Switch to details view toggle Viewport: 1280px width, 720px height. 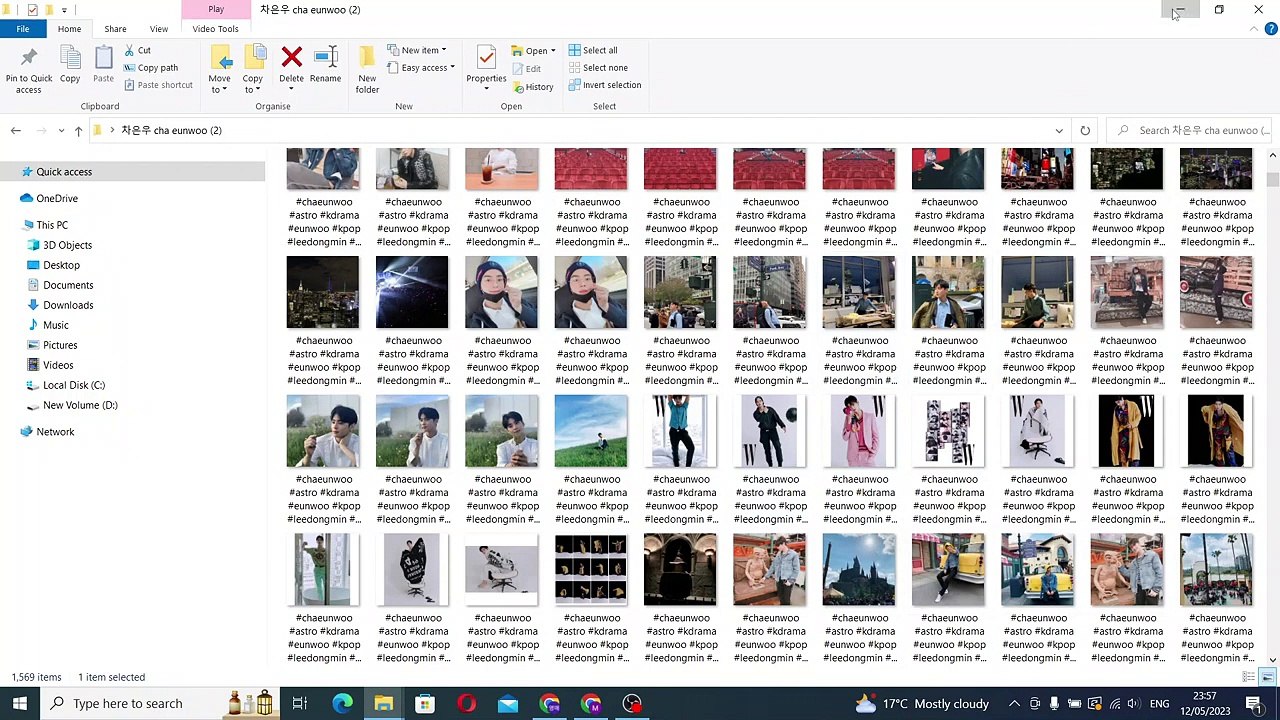(1249, 677)
